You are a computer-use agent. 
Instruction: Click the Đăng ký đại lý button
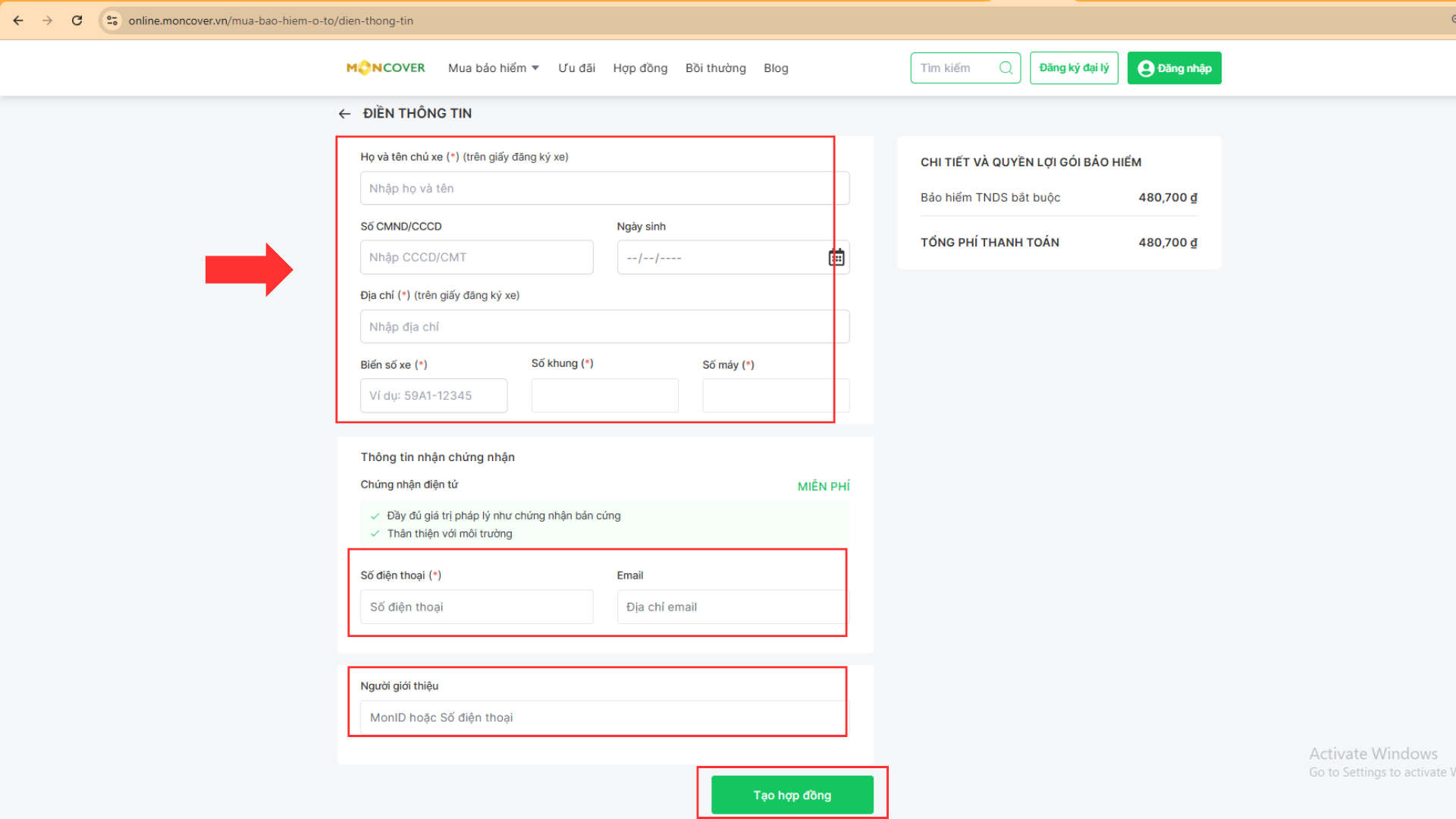tap(1074, 68)
